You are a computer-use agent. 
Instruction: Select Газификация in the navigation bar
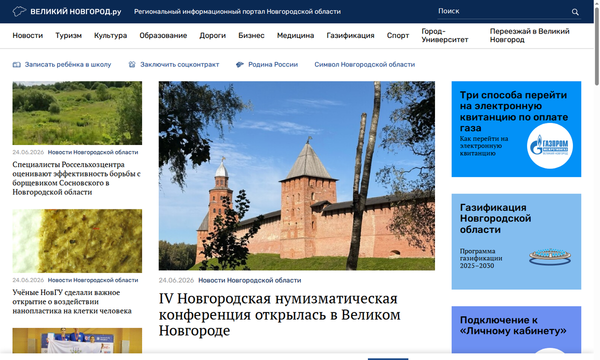coord(351,35)
